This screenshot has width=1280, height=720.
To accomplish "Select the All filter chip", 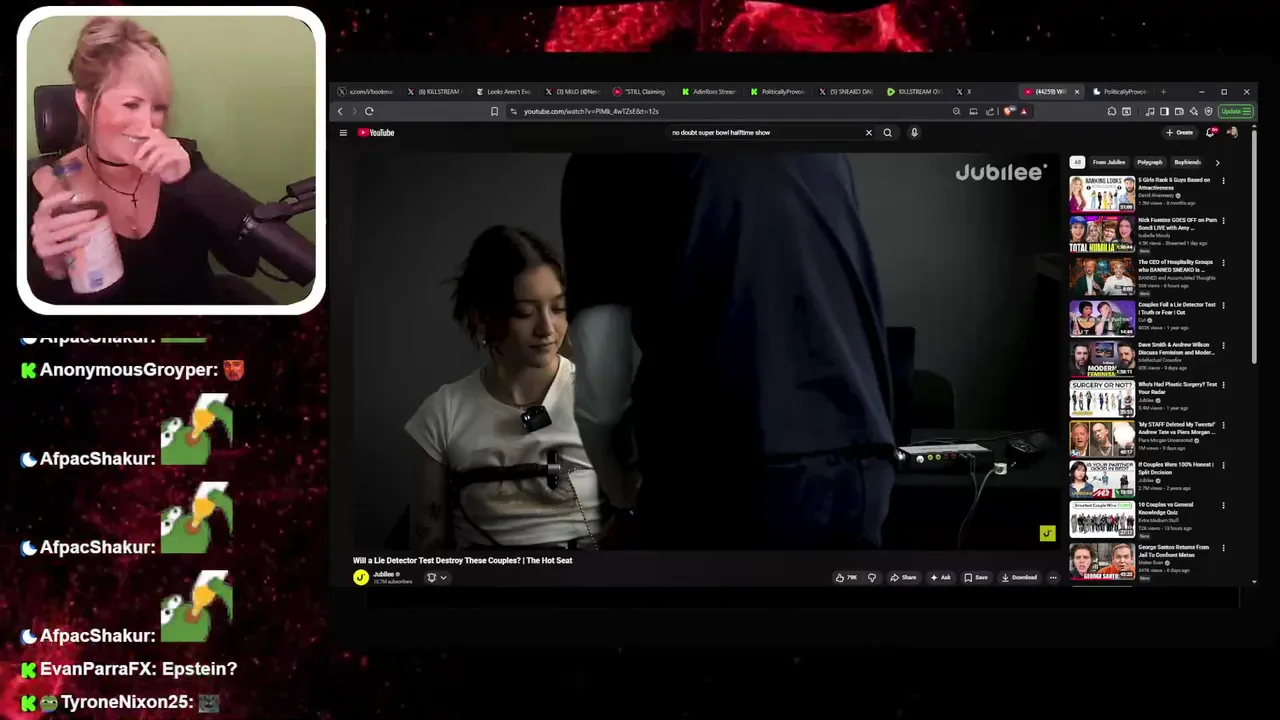I will [x=1077, y=162].
